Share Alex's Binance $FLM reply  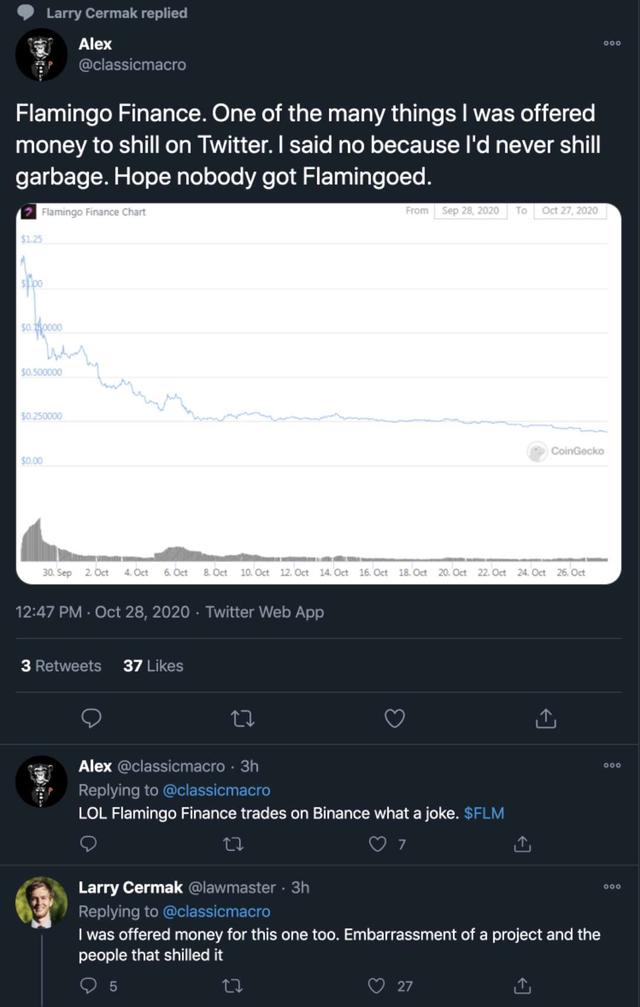(x=521, y=844)
